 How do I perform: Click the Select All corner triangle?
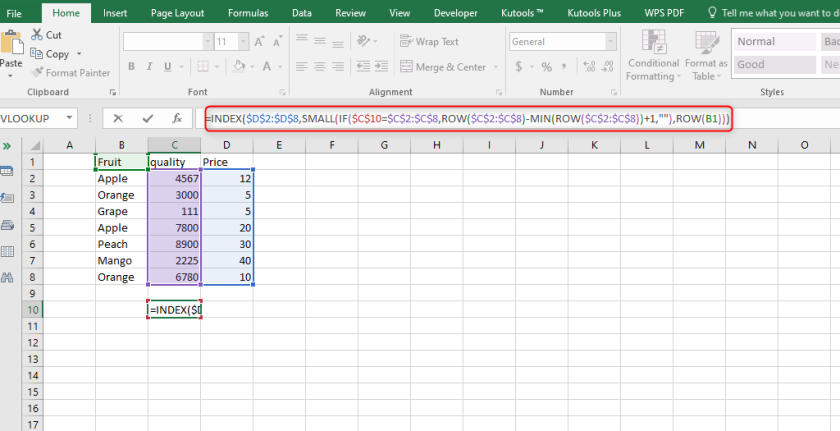tap(33, 145)
